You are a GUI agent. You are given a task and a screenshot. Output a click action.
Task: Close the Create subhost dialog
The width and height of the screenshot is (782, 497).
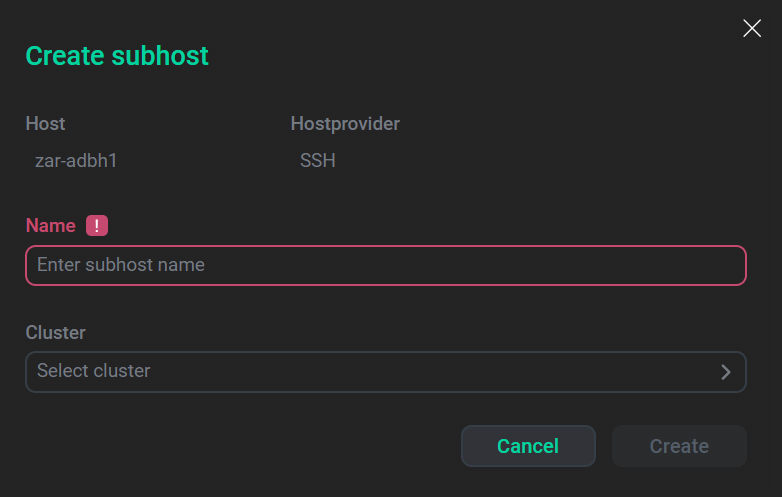[752, 28]
